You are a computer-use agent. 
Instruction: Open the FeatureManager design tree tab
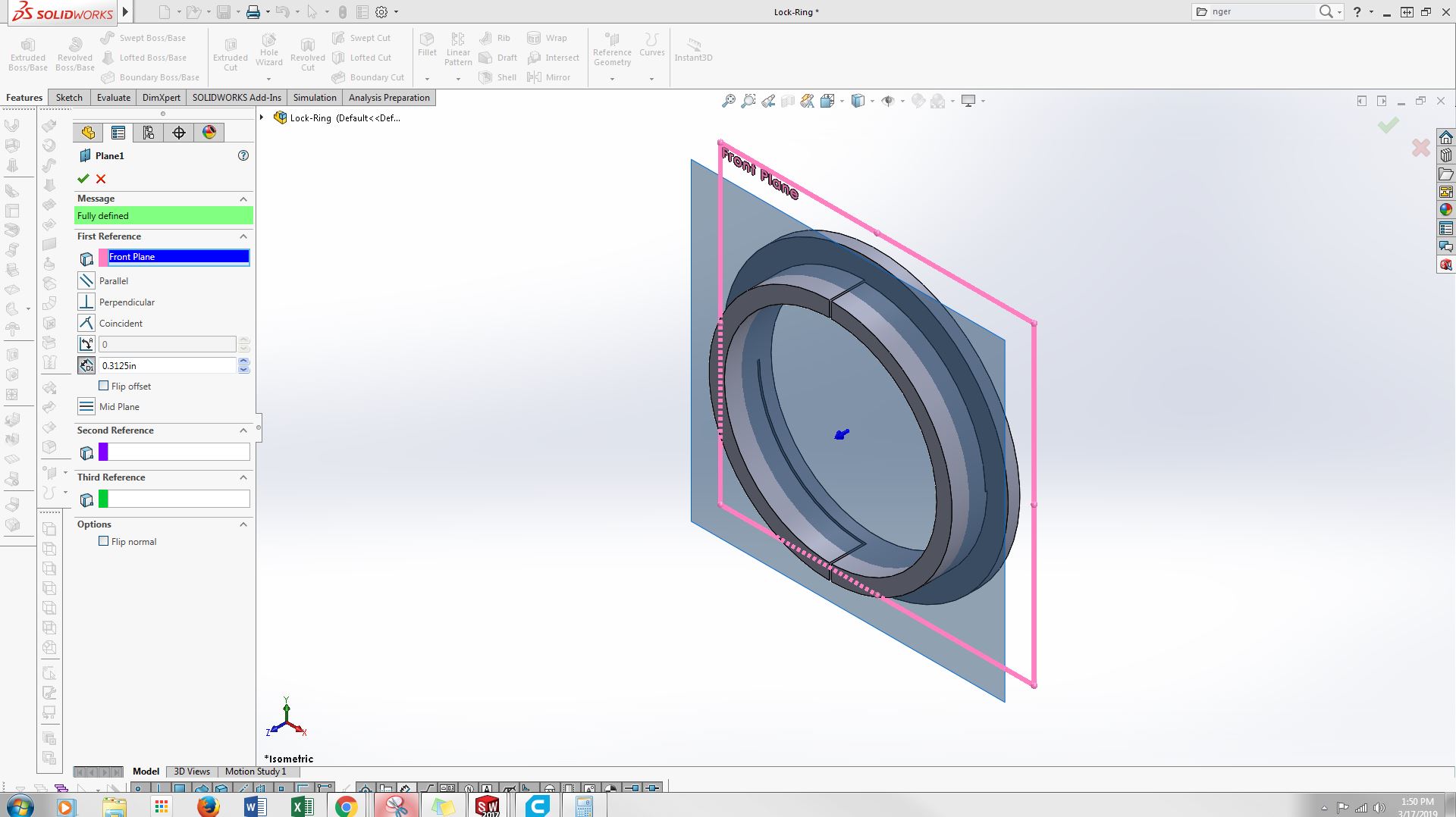pyautogui.click(x=89, y=133)
